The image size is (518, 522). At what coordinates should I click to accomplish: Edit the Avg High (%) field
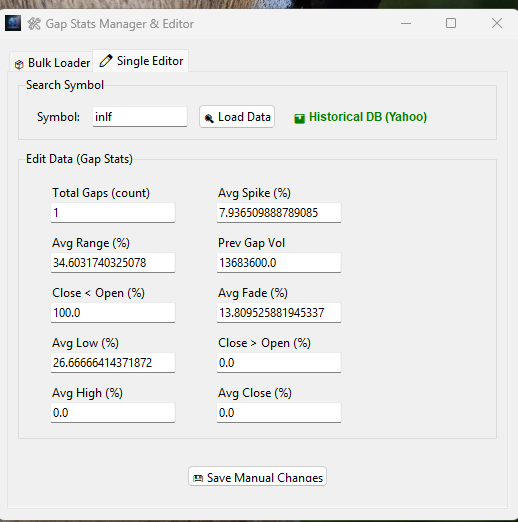pos(113,413)
